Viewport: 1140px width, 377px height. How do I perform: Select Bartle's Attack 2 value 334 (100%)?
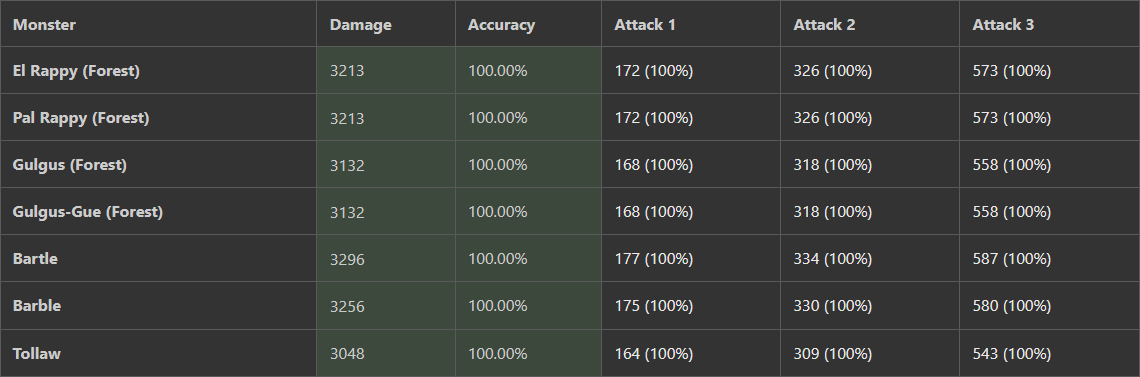[832, 259]
